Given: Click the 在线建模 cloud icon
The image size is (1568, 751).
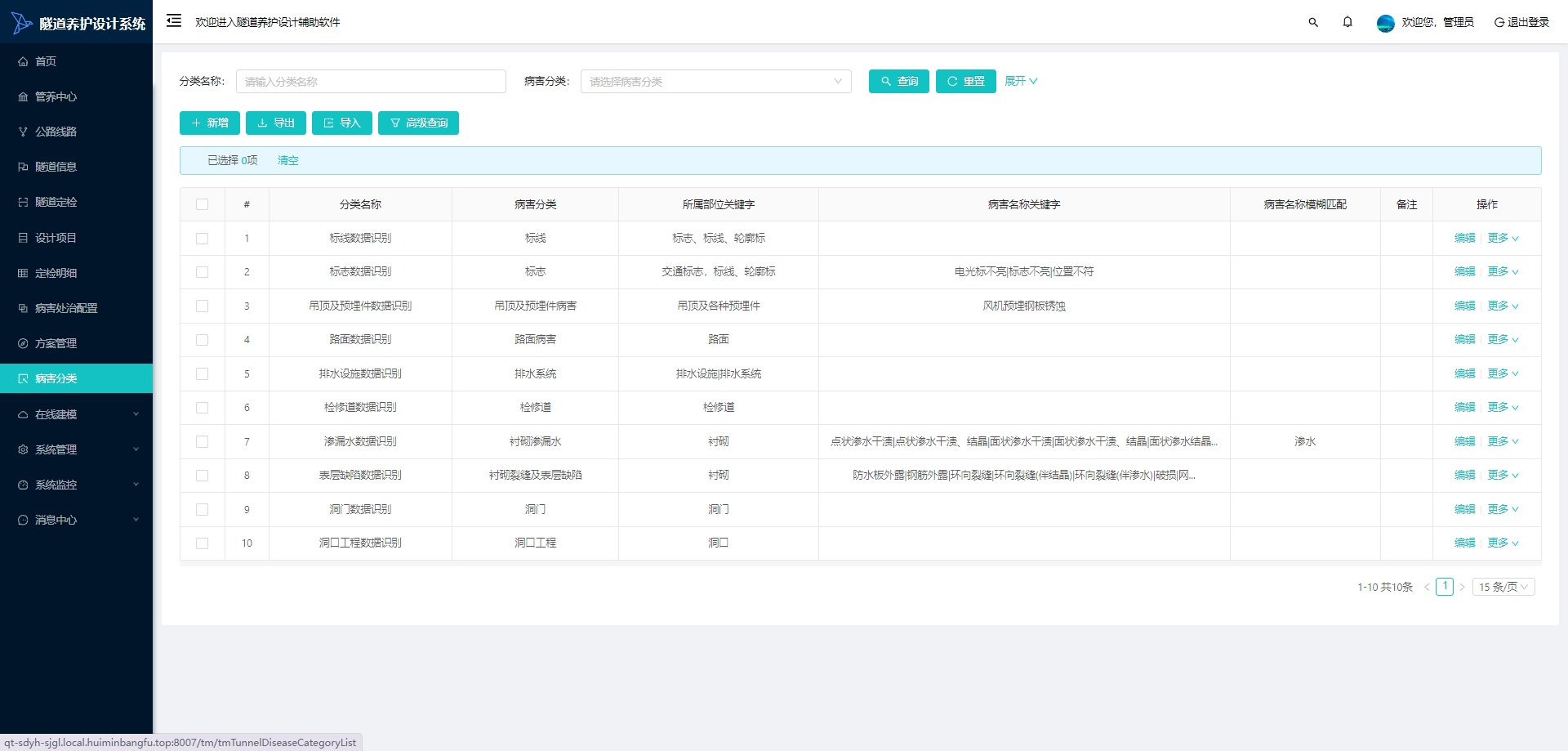Looking at the screenshot, I should click(23, 414).
